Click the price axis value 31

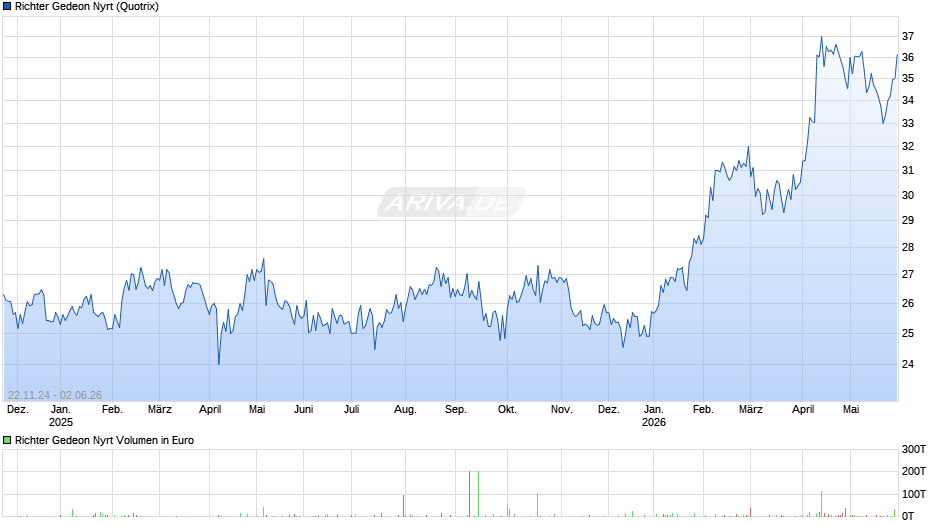click(908, 170)
